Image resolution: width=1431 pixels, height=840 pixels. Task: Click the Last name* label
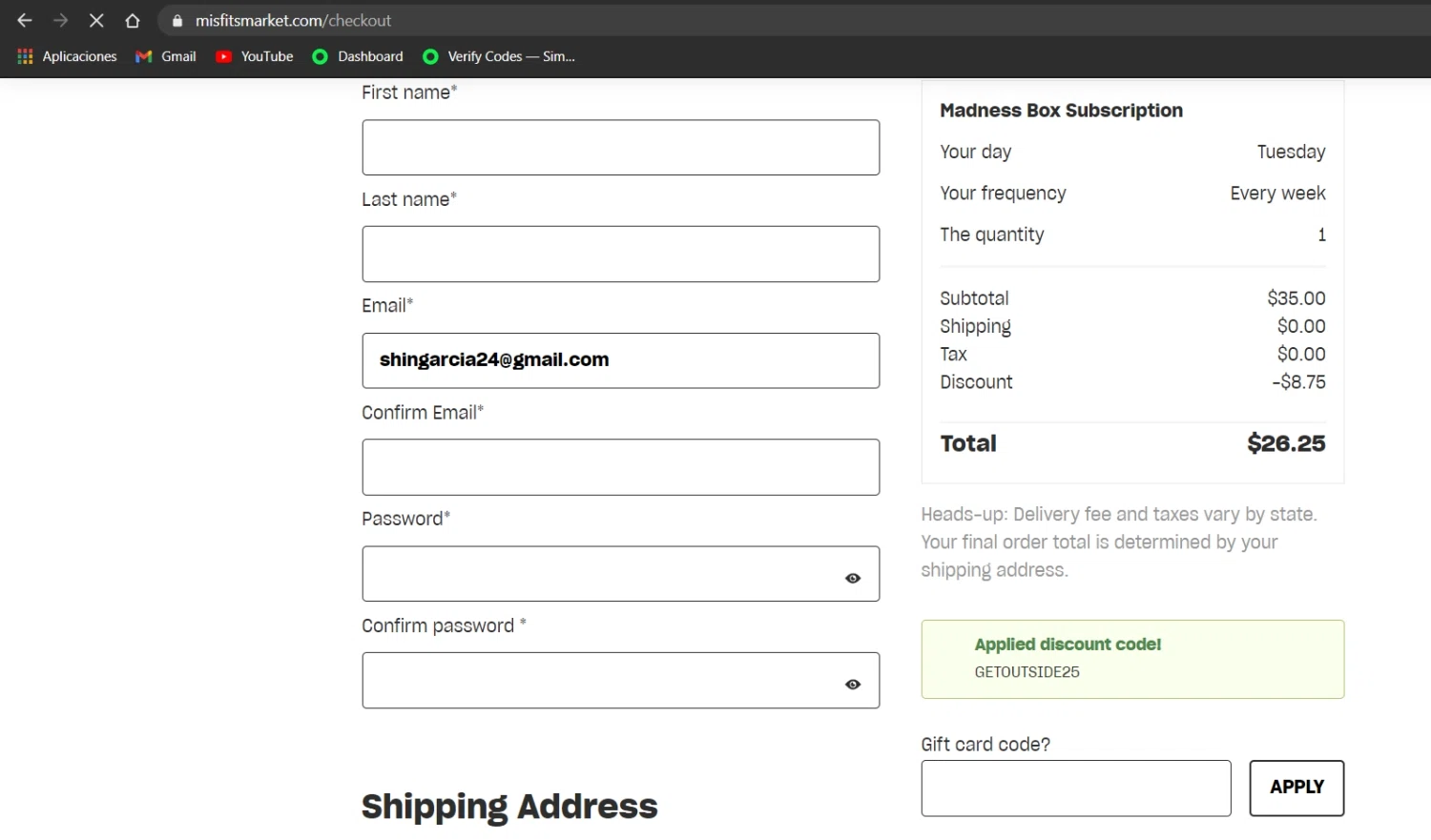pyautogui.click(x=409, y=199)
